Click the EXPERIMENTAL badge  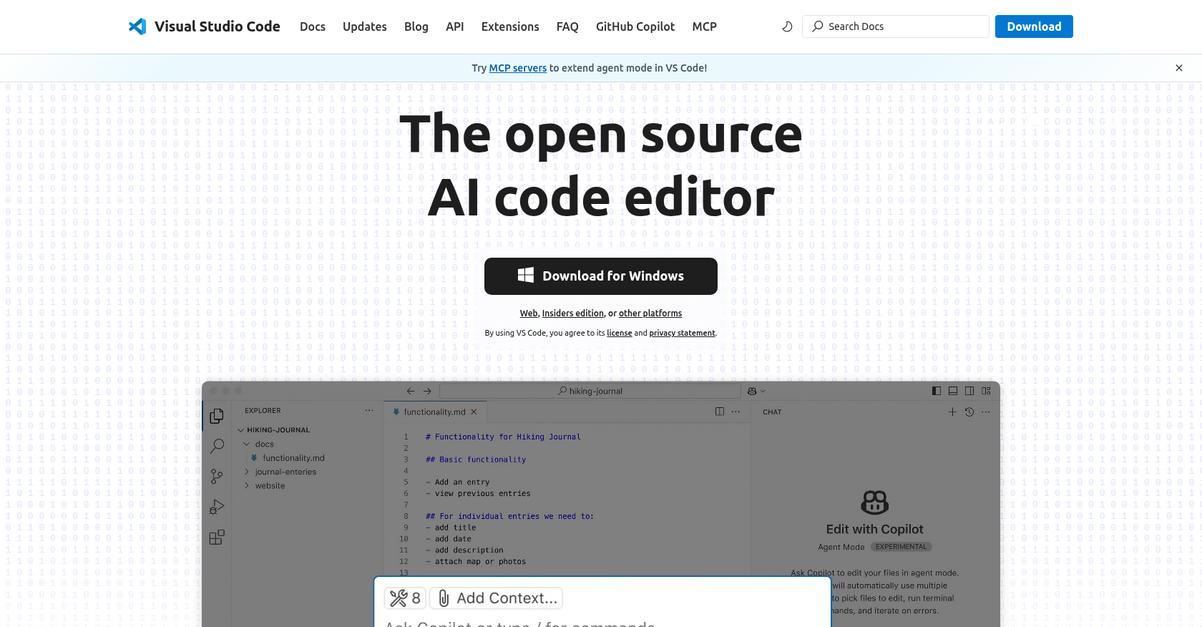901,547
